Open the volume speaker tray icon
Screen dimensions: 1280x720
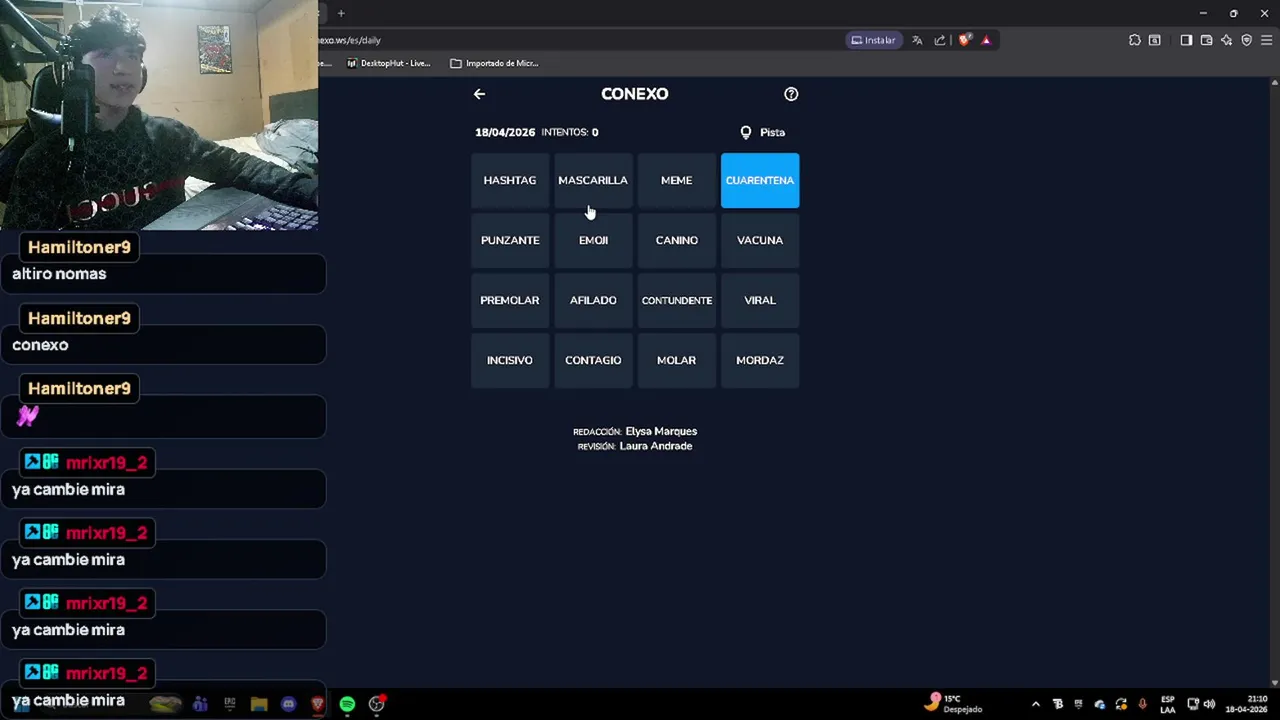(x=1209, y=704)
